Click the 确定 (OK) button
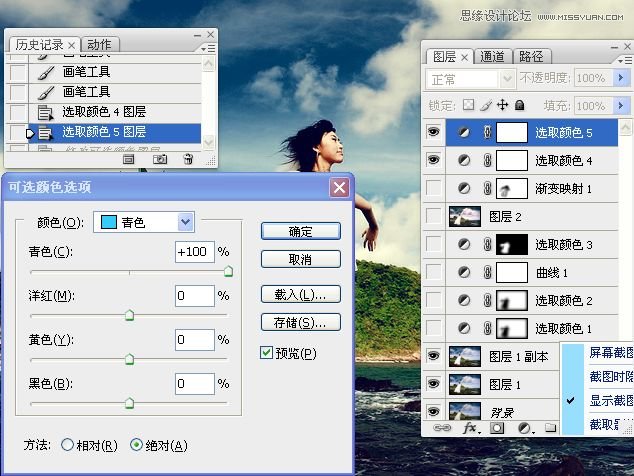 tap(300, 231)
